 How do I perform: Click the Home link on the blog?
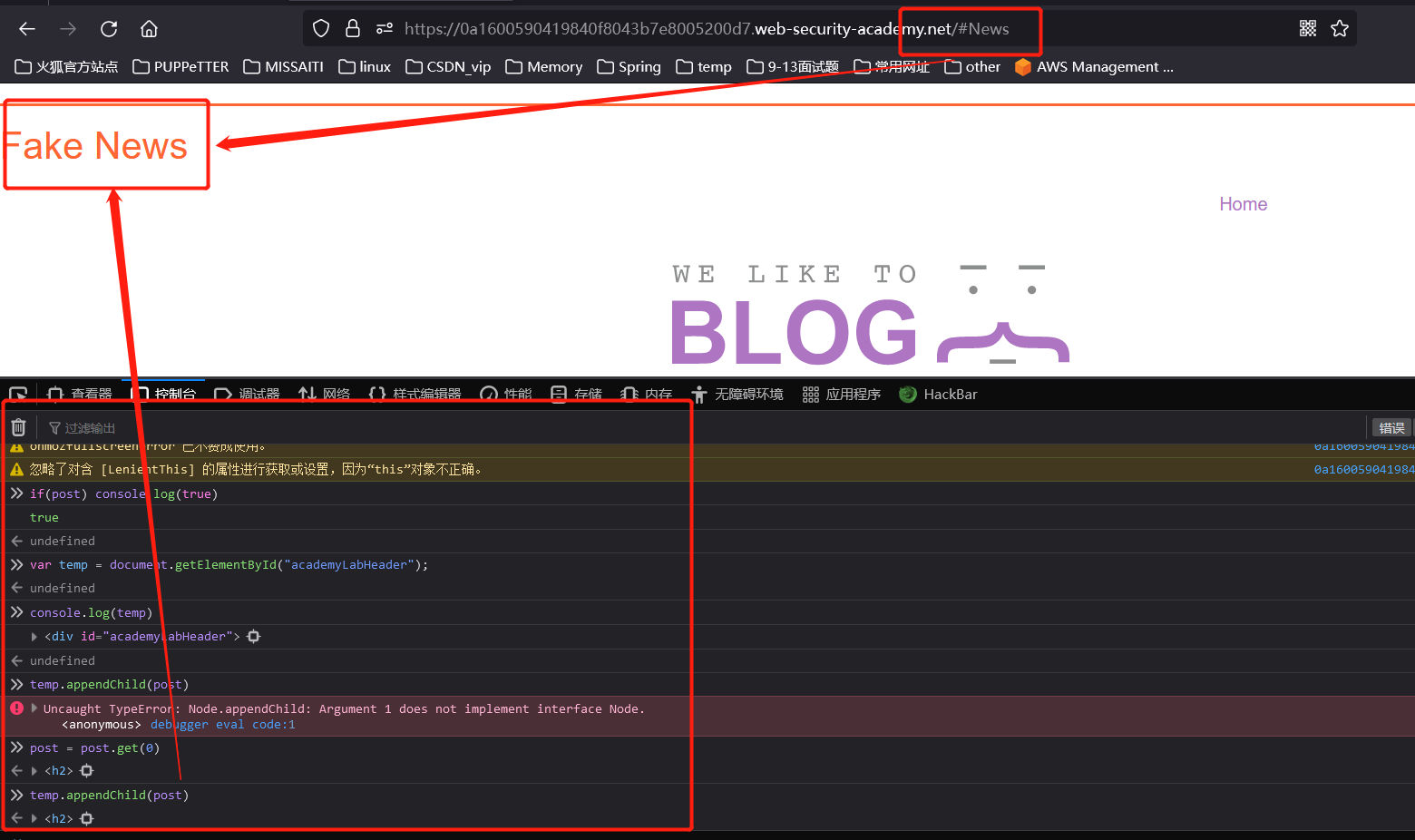click(x=1243, y=204)
